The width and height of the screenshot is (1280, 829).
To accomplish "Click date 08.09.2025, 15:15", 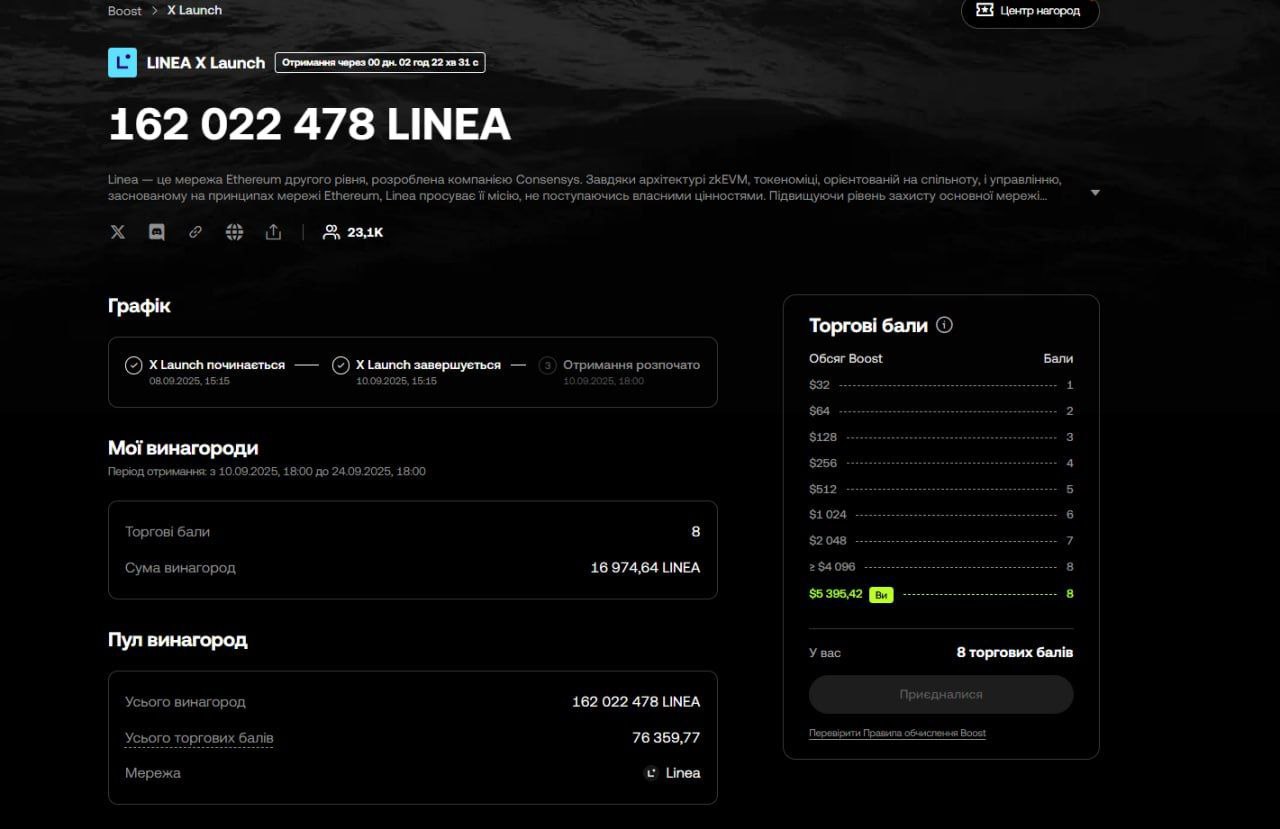I will point(190,381).
